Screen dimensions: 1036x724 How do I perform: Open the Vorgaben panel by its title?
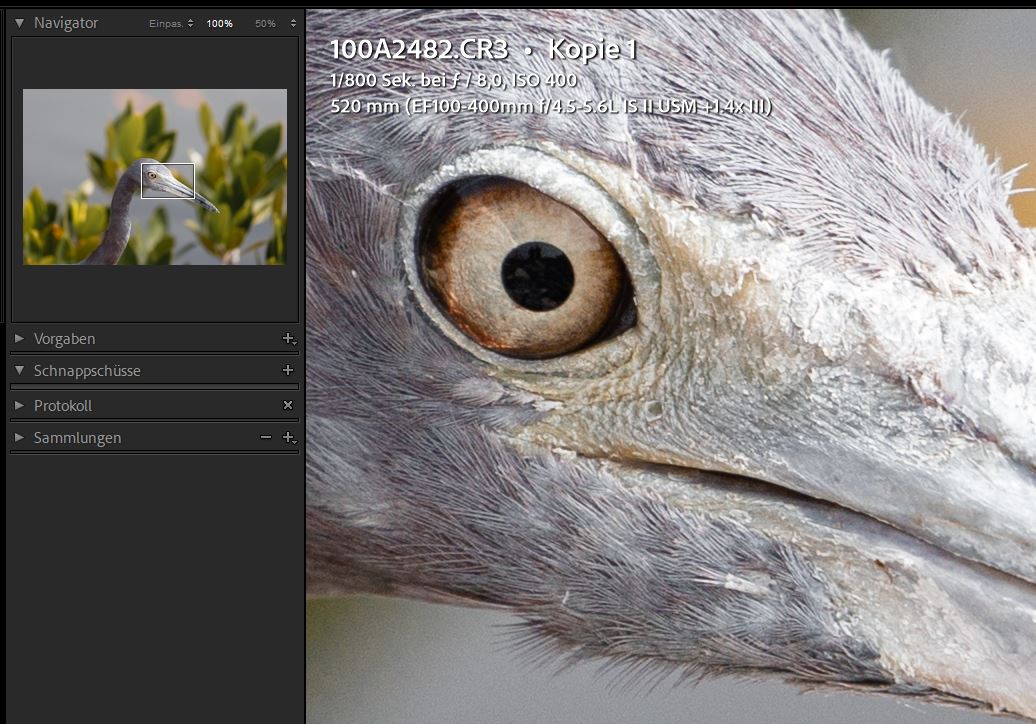(x=65, y=339)
